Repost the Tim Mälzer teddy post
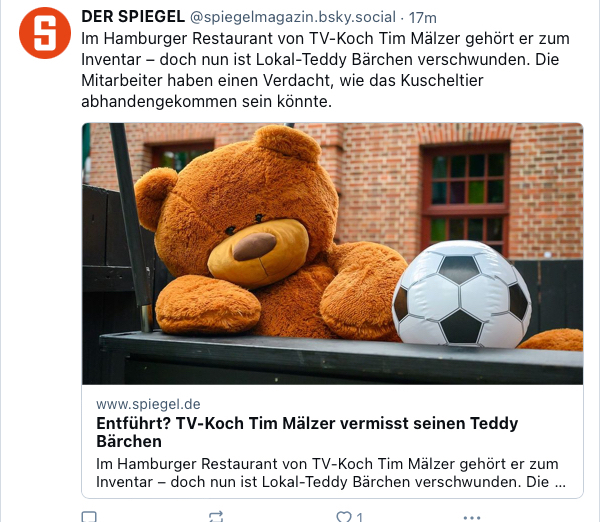The width and height of the screenshot is (600, 522). pos(216,517)
